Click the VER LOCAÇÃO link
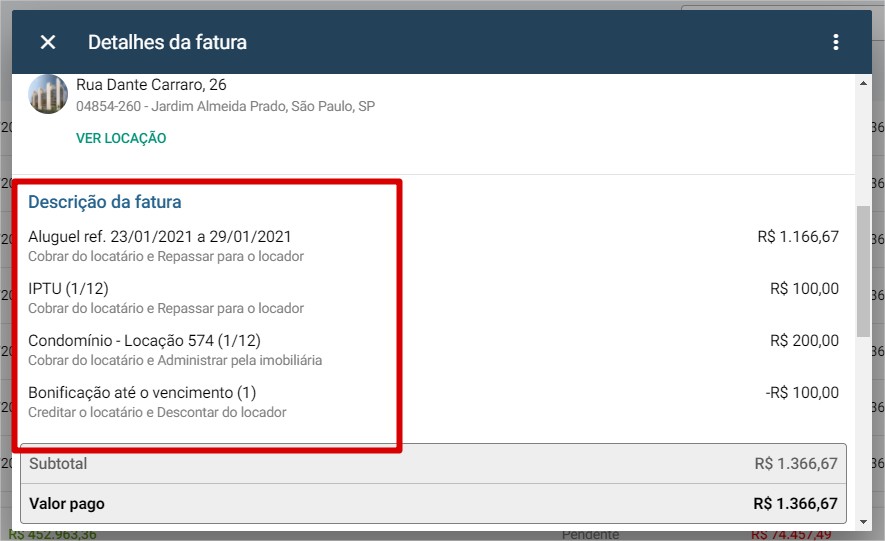This screenshot has width=885, height=541. point(121,138)
